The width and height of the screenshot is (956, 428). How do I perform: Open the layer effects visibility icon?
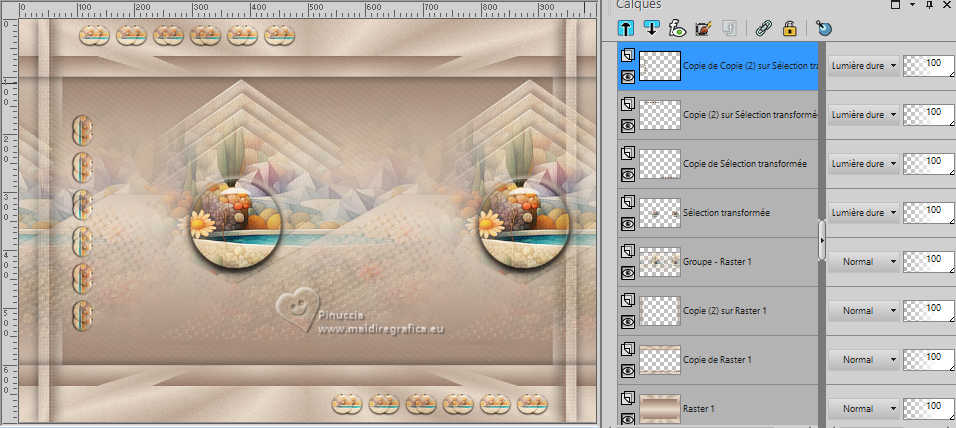tap(677, 28)
